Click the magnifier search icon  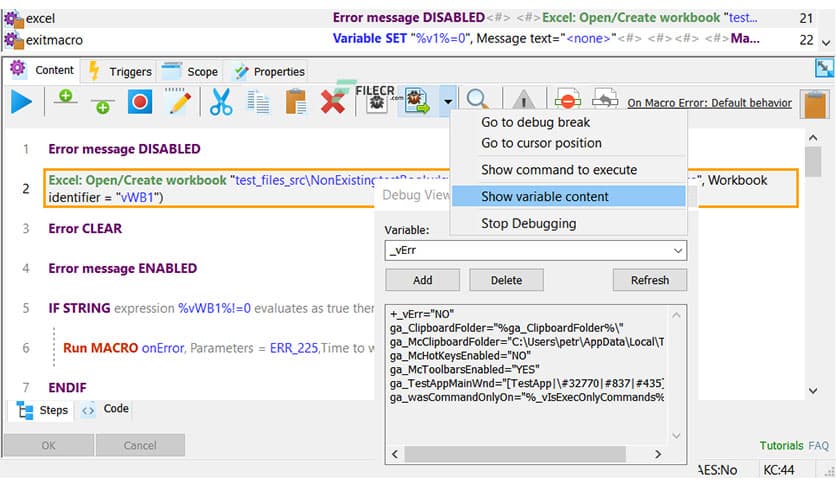tap(477, 99)
